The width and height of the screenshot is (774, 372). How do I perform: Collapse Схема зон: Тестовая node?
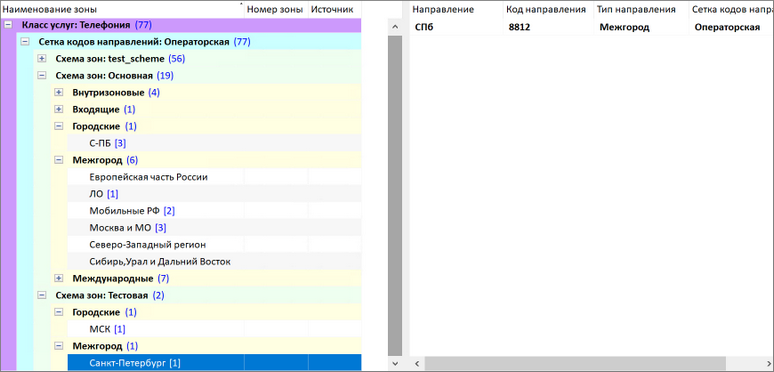point(42,295)
